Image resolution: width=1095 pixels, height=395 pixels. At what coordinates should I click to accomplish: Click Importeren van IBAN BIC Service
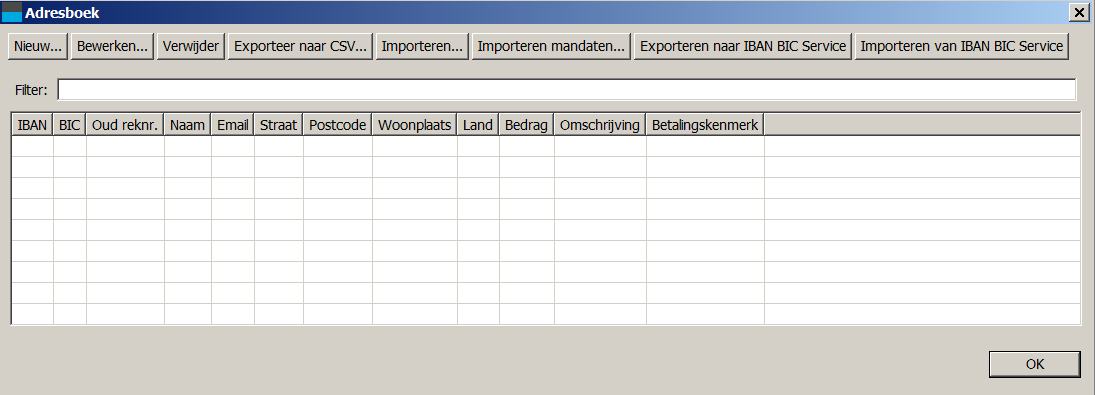click(962, 47)
